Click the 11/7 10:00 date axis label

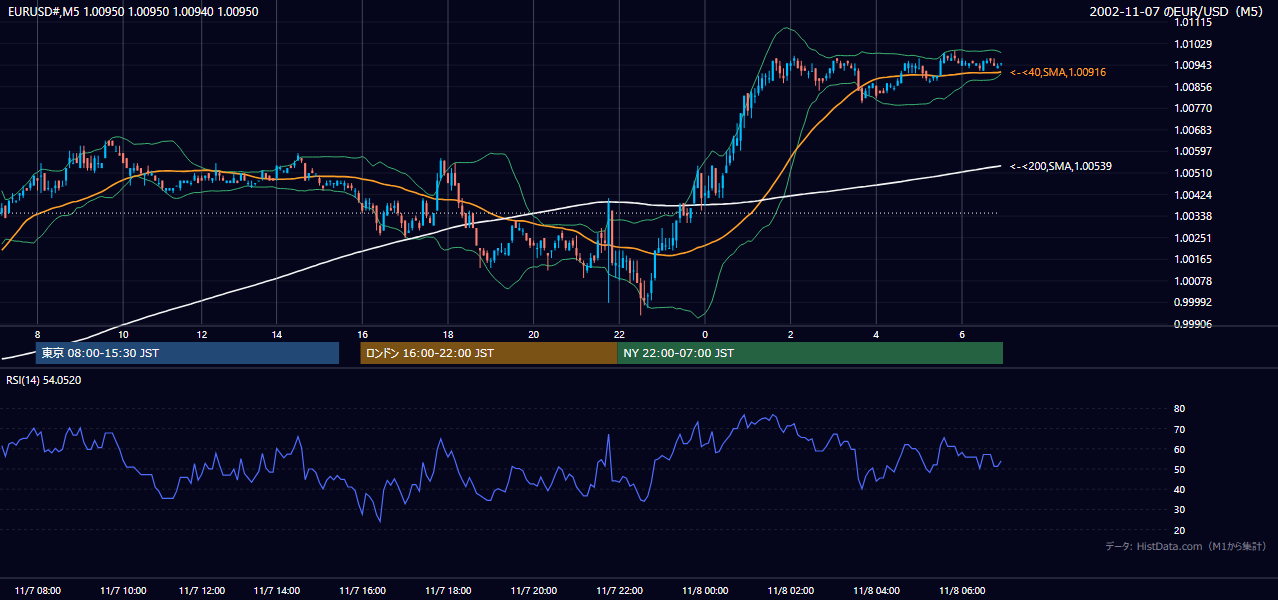123,591
